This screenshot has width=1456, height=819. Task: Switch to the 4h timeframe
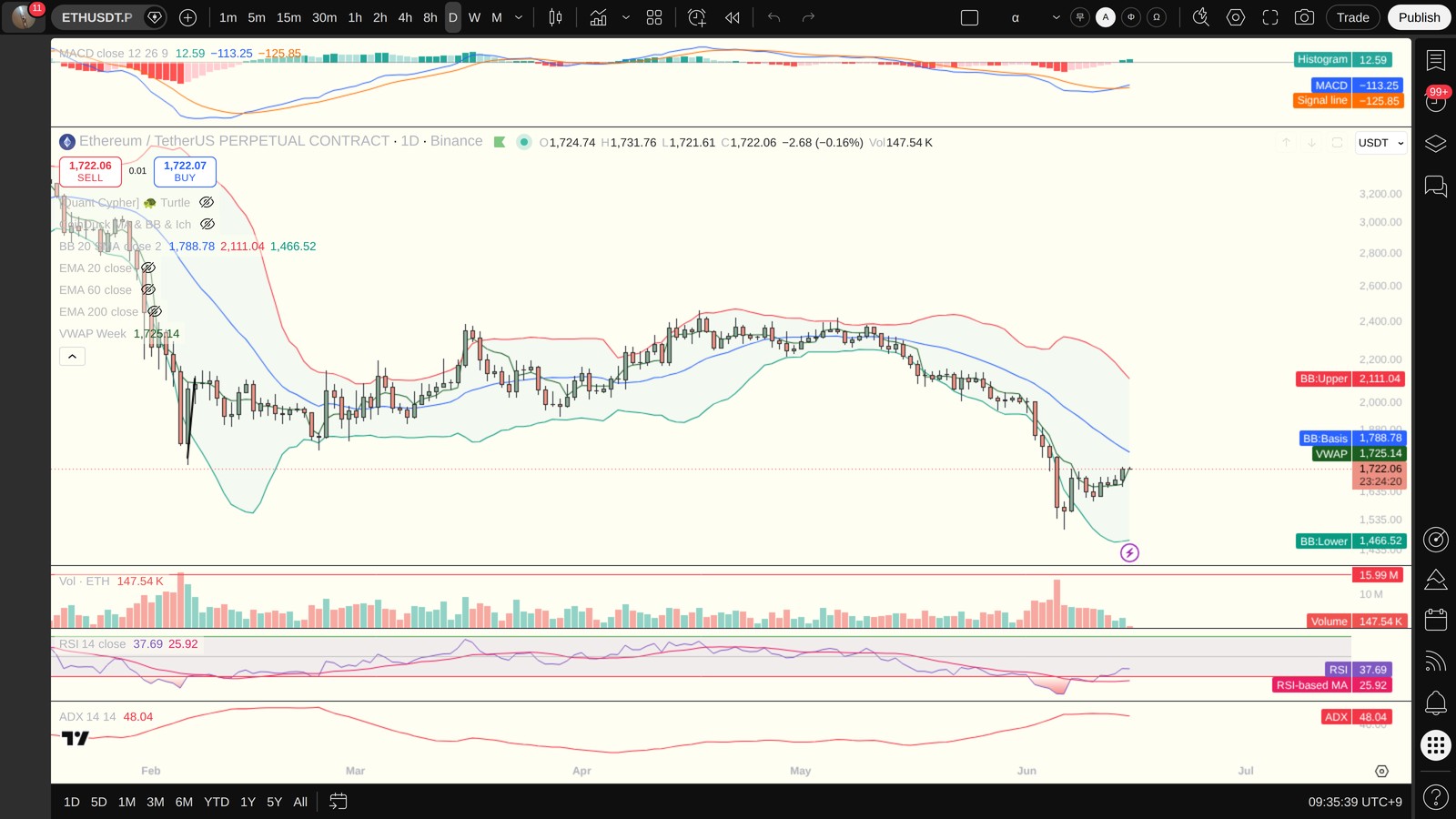[405, 17]
